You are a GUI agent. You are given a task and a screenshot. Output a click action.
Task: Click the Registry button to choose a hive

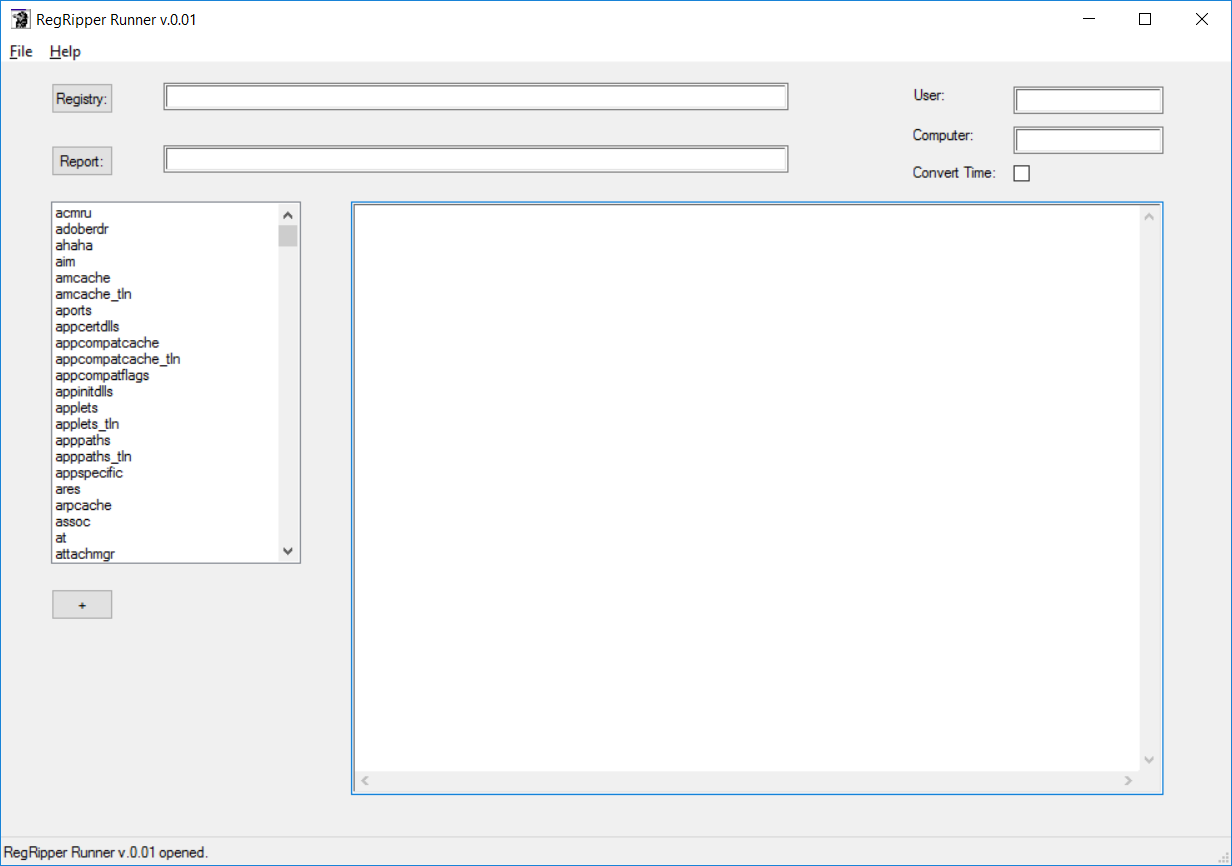click(x=81, y=97)
